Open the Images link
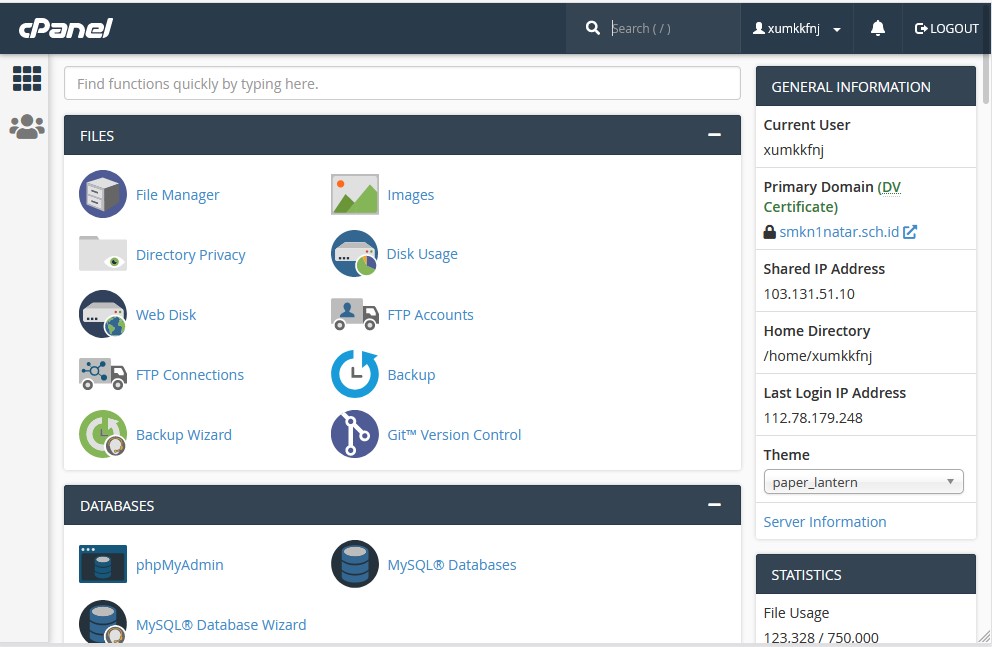 pos(411,195)
